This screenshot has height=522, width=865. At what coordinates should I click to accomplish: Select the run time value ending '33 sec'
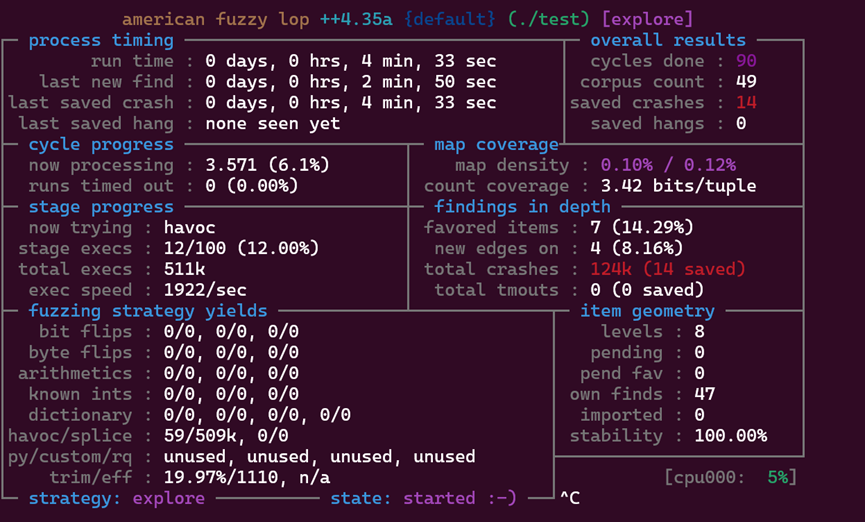pos(351,61)
